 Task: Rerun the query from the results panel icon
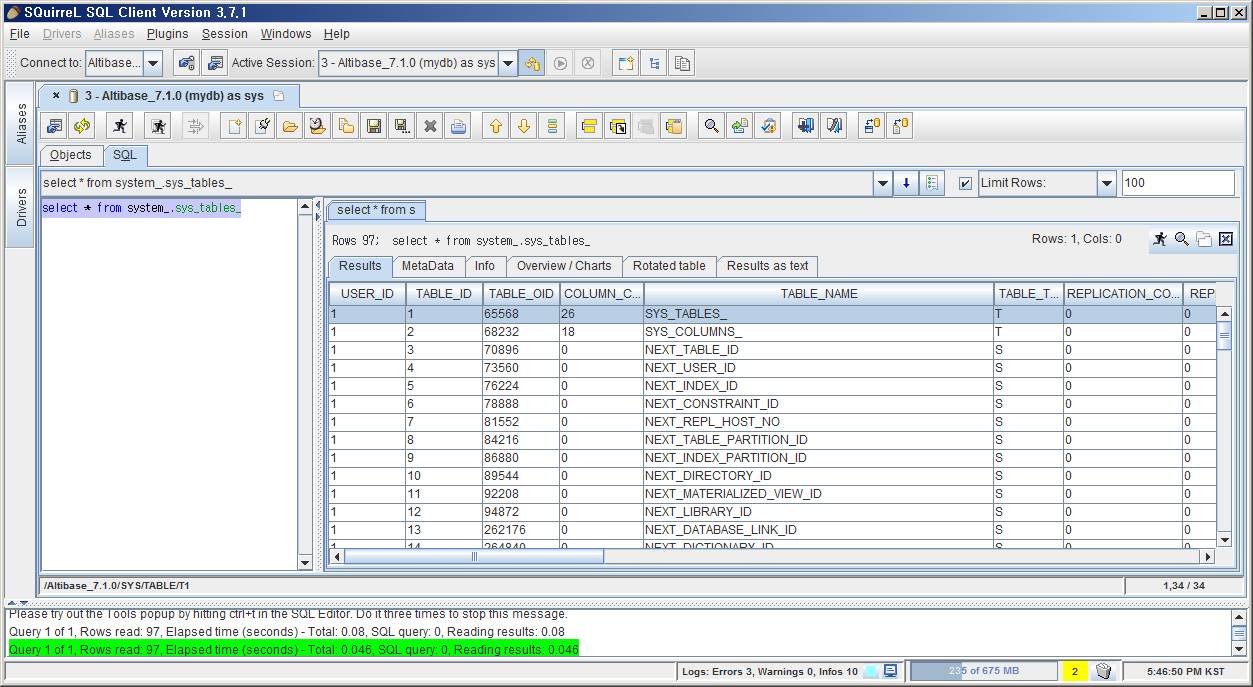(x=1160, y=239)
